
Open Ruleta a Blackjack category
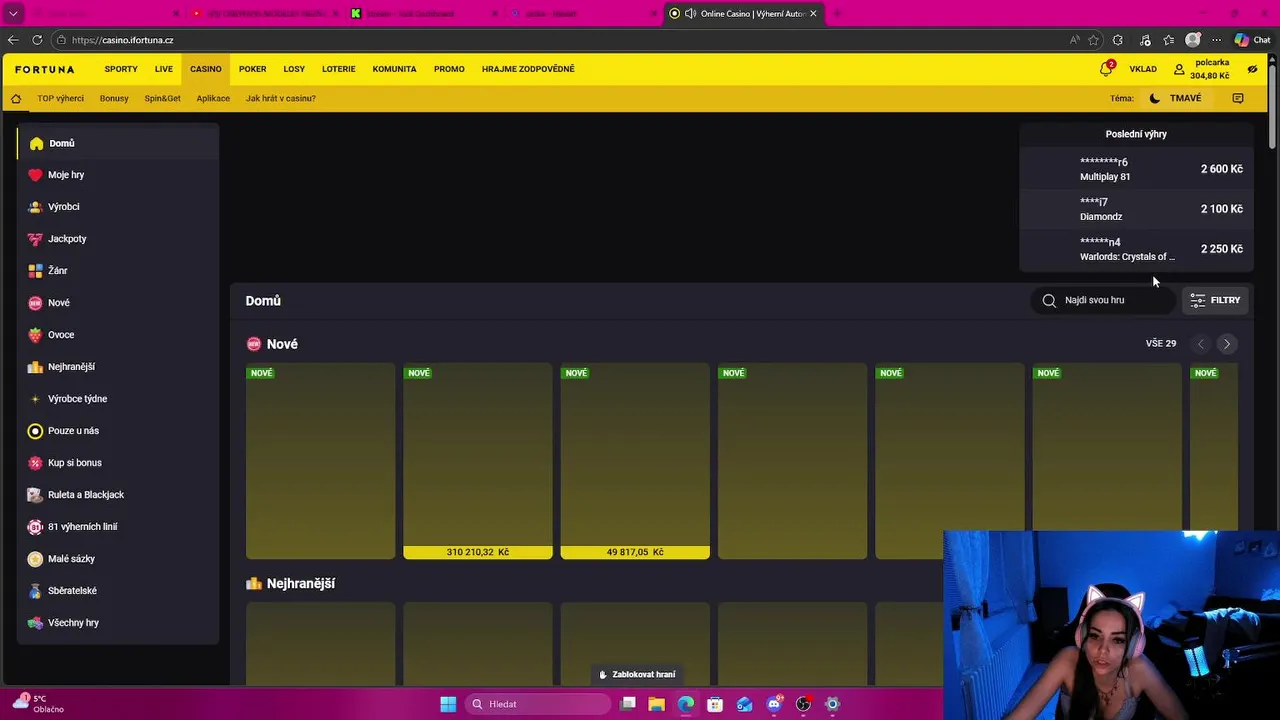[118, 495]
